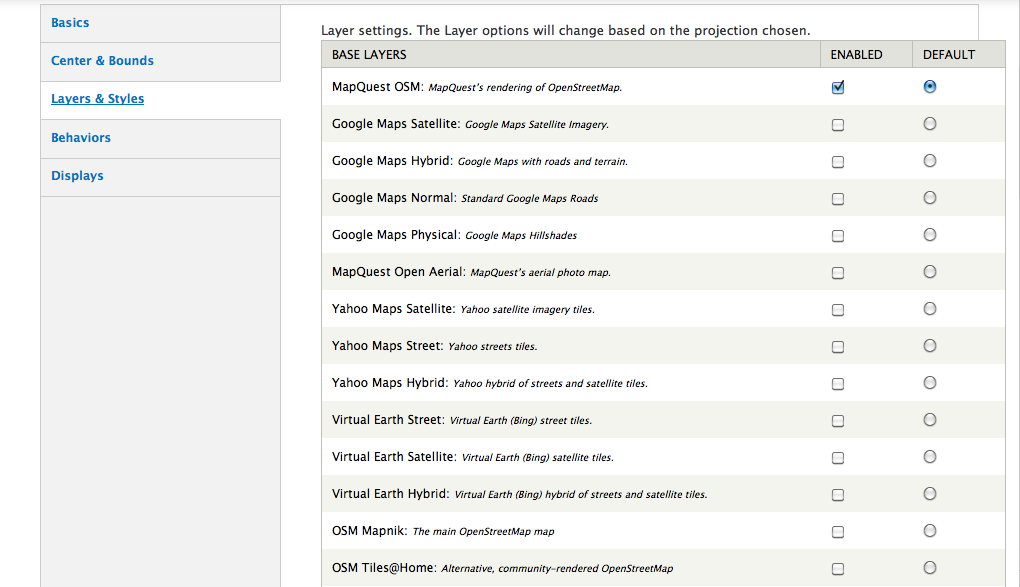Viewport: 1020px width, 587px height.
Task: Select the Layers & Styles tab
Action: [x=97, y=99]
